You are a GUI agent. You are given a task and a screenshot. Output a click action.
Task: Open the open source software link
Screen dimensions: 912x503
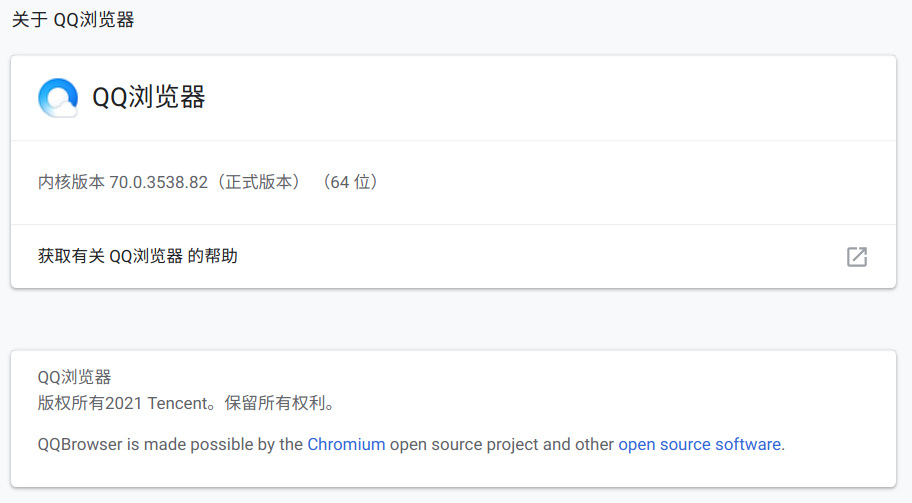click(x=700, y=444)
